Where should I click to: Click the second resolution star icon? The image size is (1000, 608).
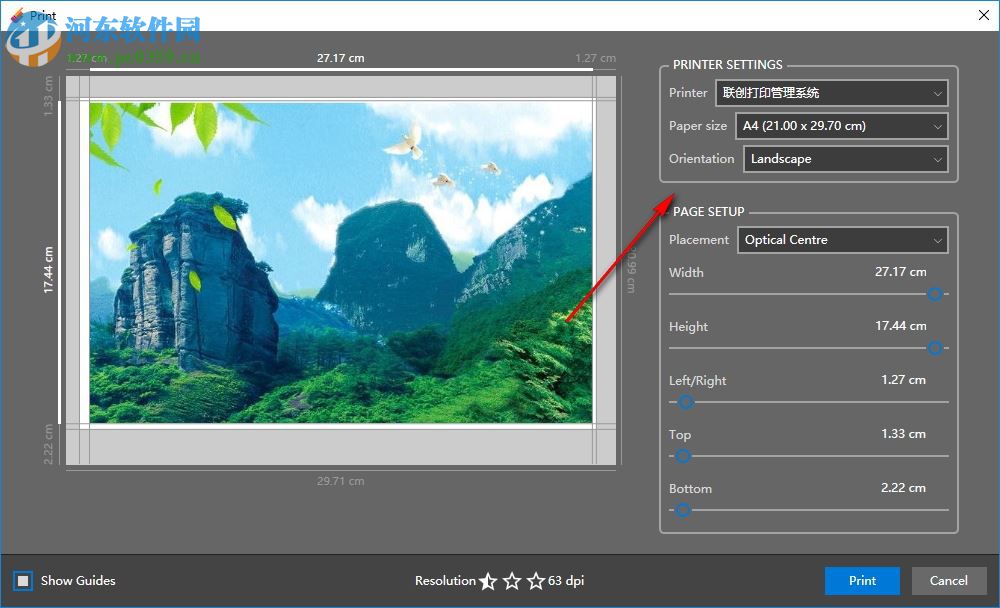coord(512,580)
